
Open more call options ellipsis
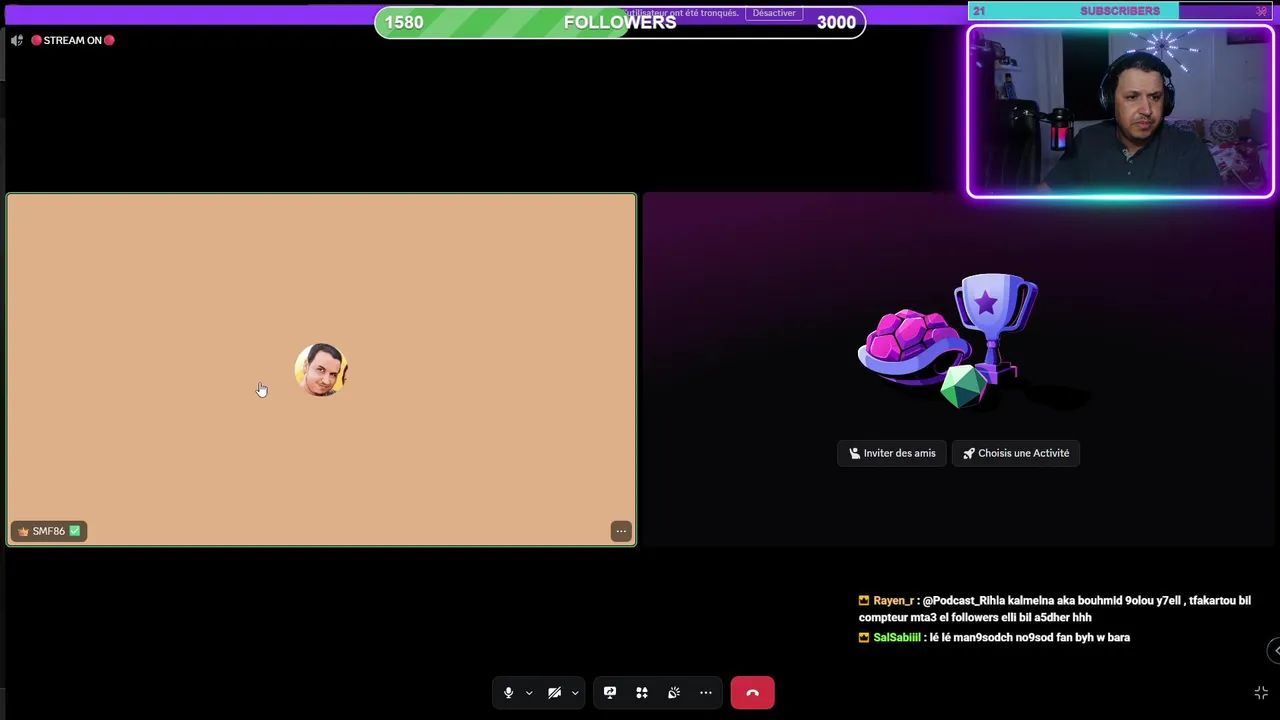(x=706, y=693)
